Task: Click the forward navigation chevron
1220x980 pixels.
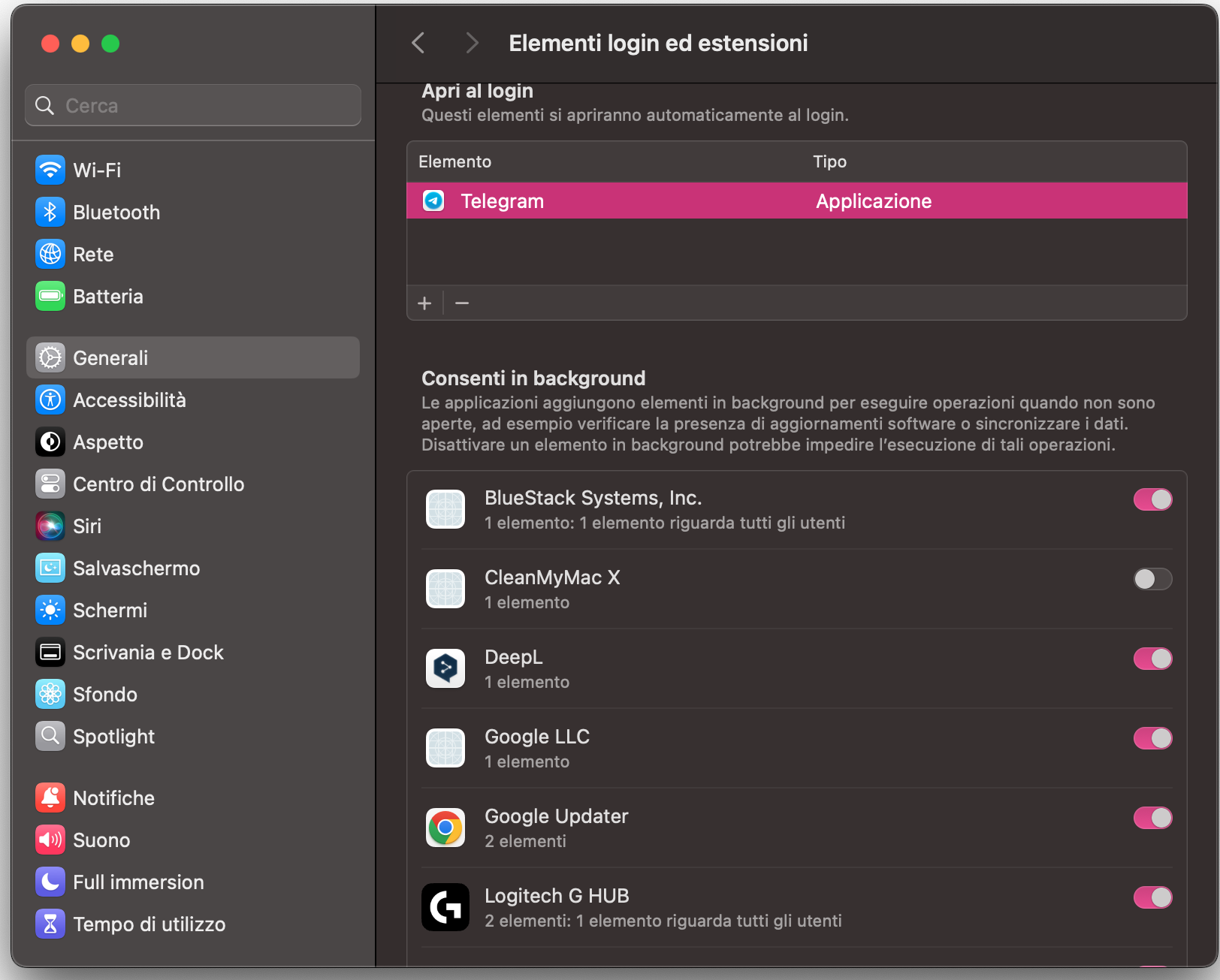Action: click(x=472, y=43)
